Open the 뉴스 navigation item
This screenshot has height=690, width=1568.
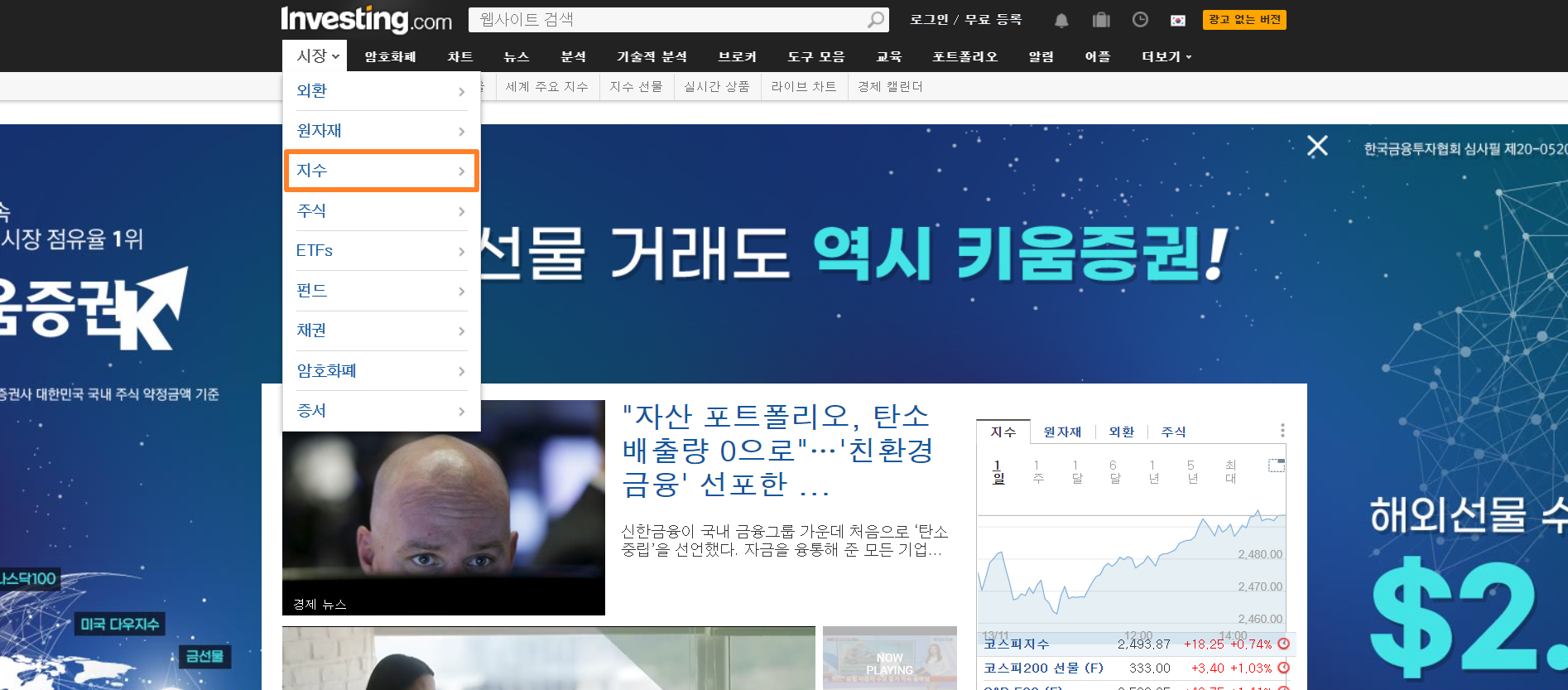coord(517,56)
